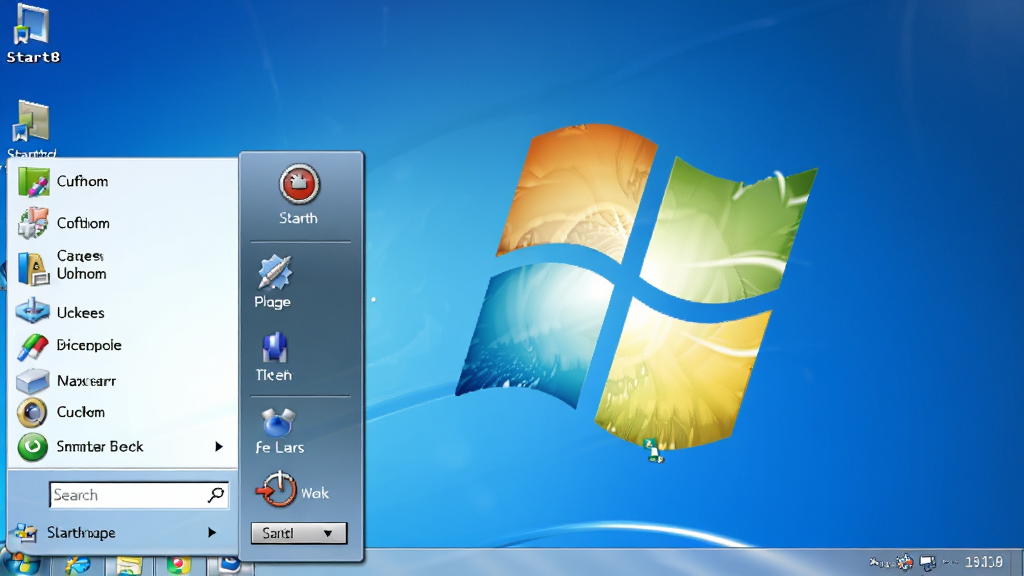This screenshot has width=1024, height=576.
Task: Click the Santl button label
Action: (278, 534)
